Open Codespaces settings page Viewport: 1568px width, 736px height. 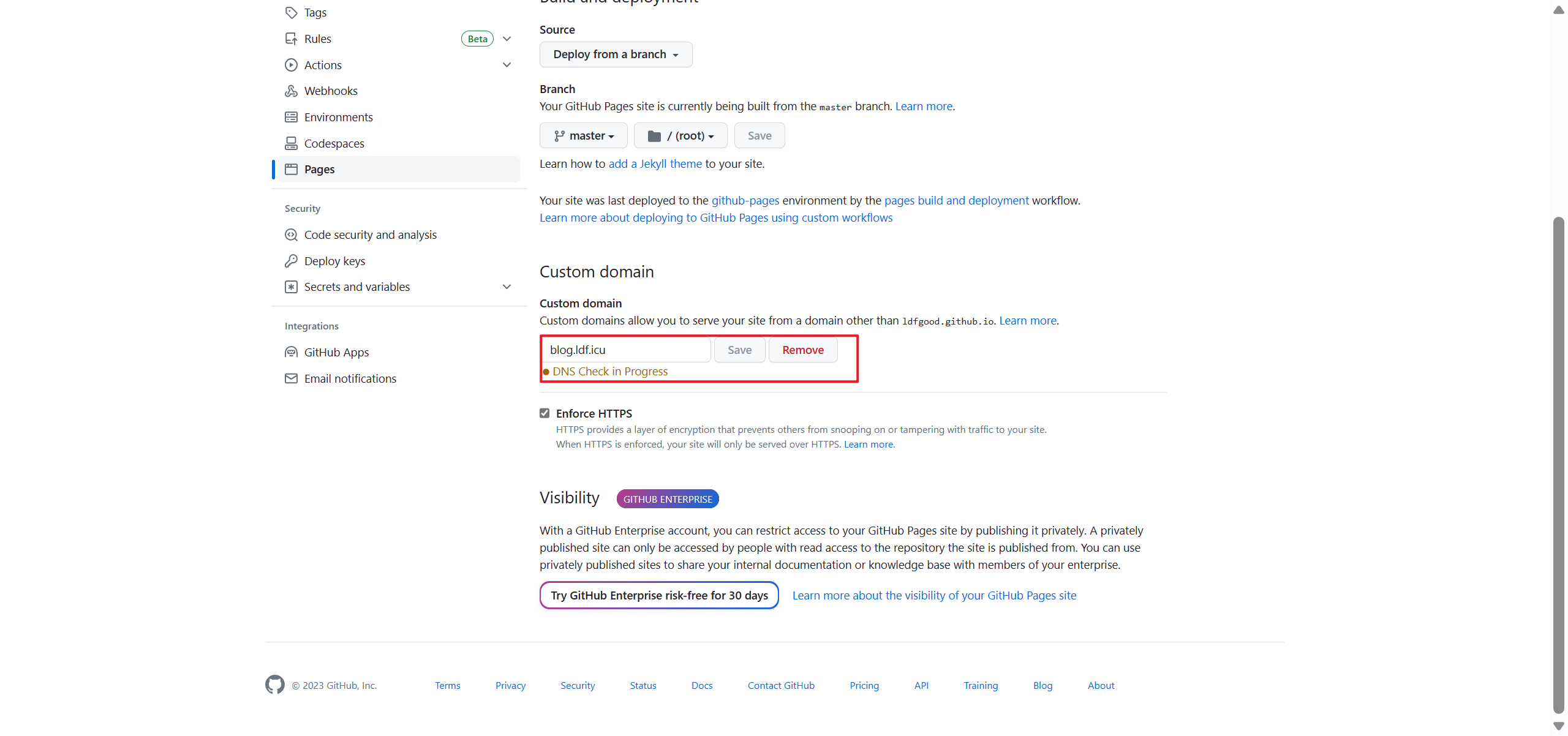[399, 143]
